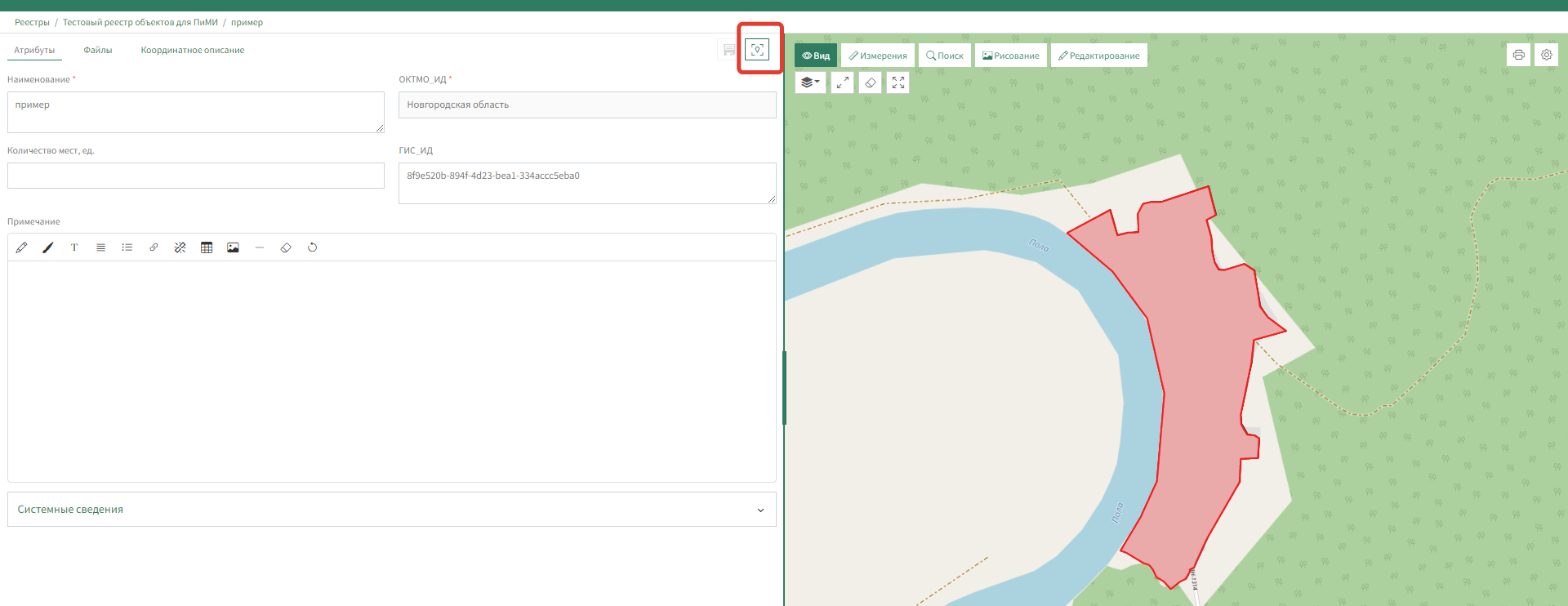The height and width of the screenshot is (606, 1568).
Task: Click the map eraser clear tool
Action: tap(871, 82)
